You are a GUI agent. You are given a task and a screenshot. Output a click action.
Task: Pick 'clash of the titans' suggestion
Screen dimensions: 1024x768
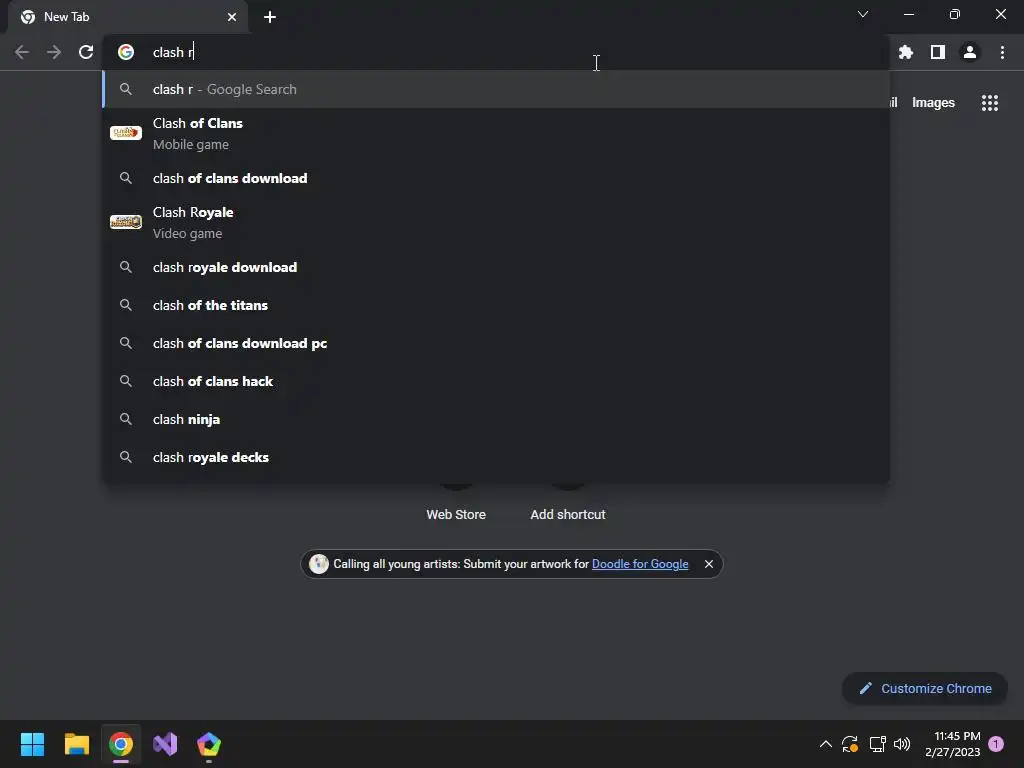click(496, 305)
